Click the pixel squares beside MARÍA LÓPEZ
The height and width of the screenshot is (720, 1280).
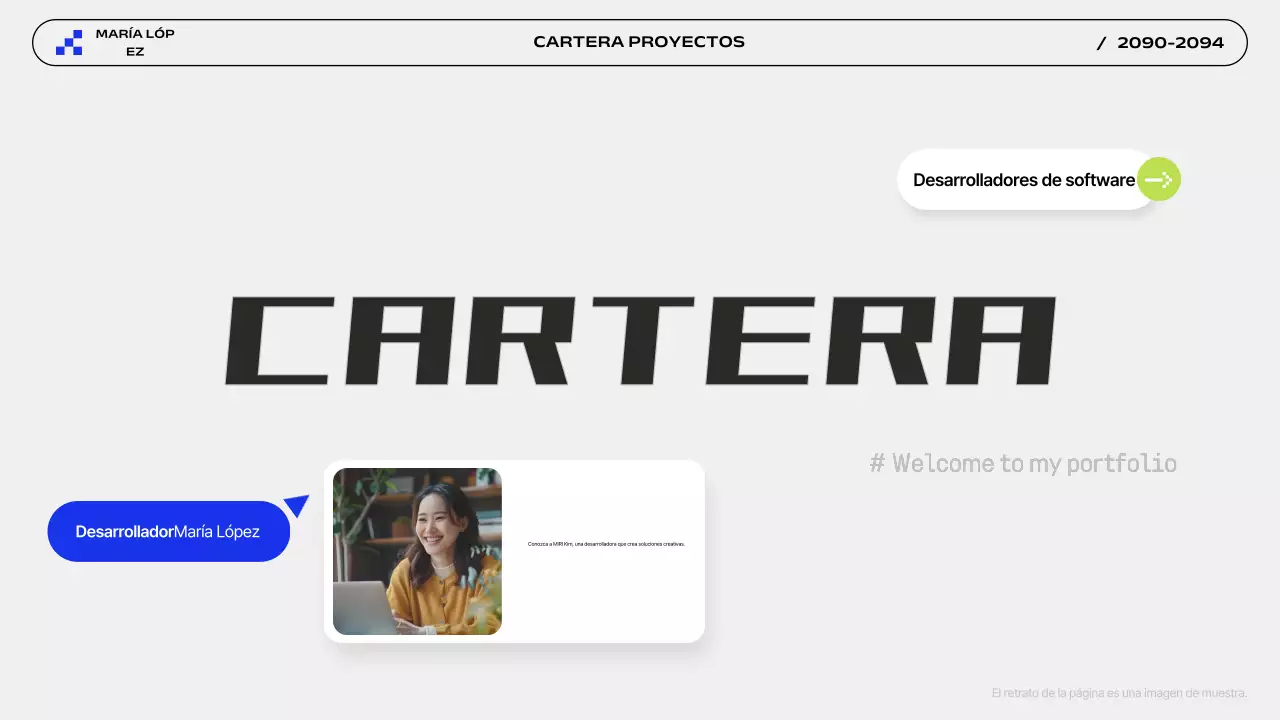68,42
